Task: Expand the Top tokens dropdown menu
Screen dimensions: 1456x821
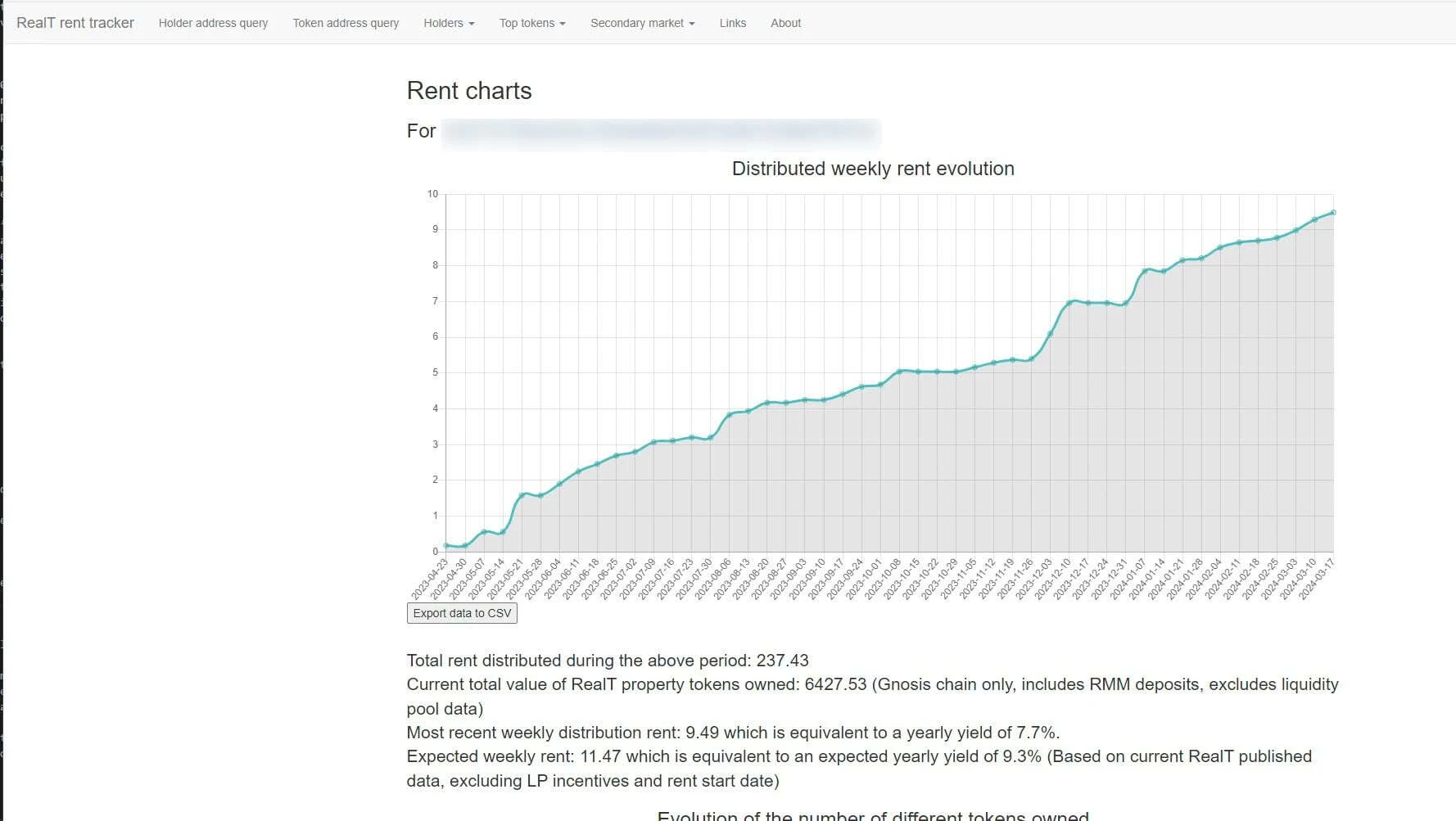Action: 532,23
